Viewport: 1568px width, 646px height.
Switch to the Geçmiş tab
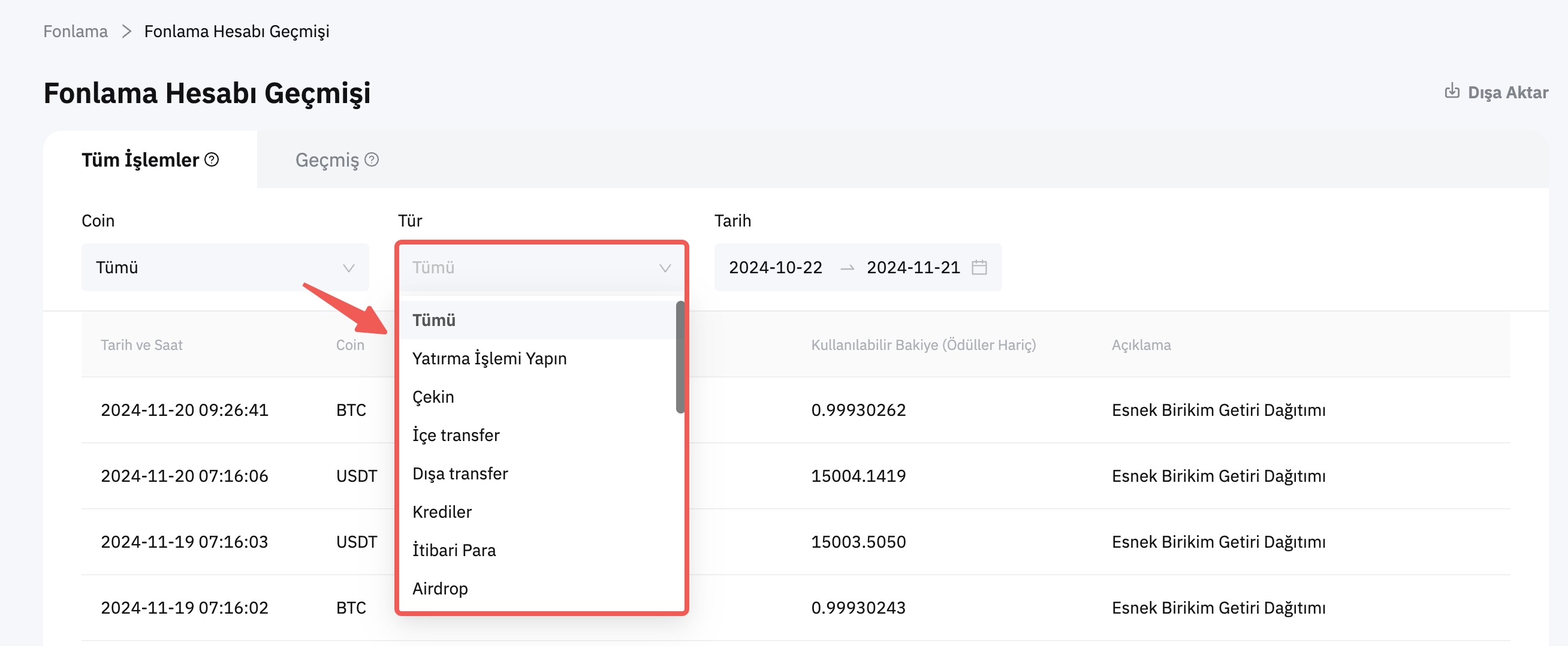[x=327, y=159]
